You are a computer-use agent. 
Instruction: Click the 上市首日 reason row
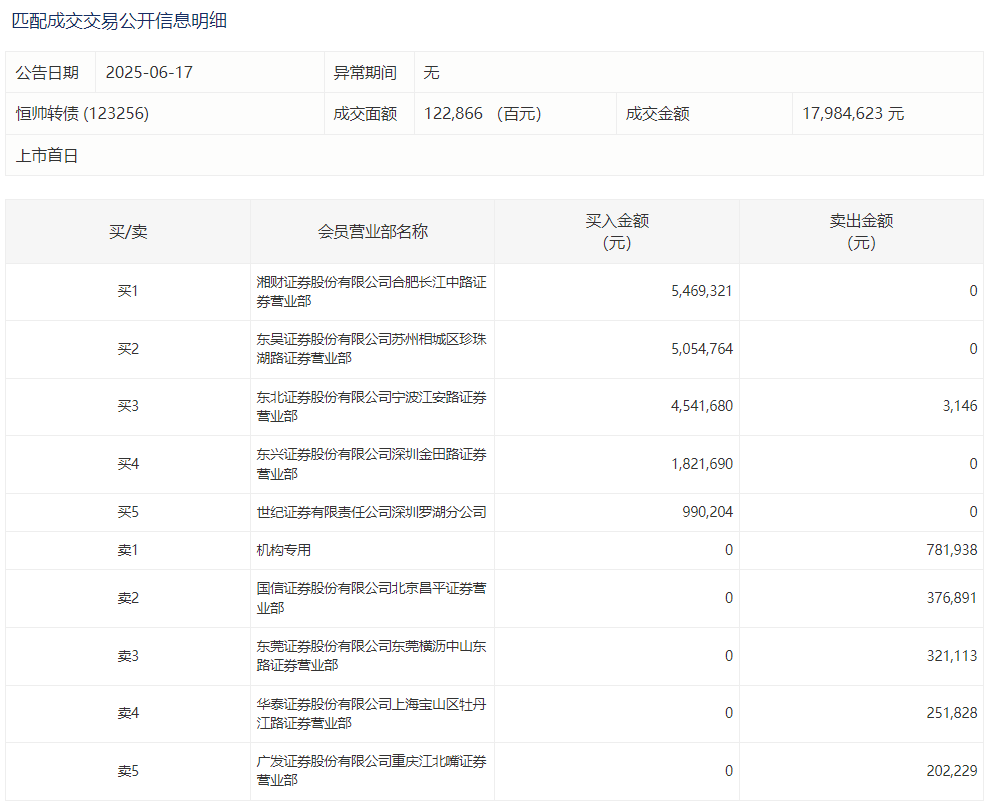coord(47,156)
